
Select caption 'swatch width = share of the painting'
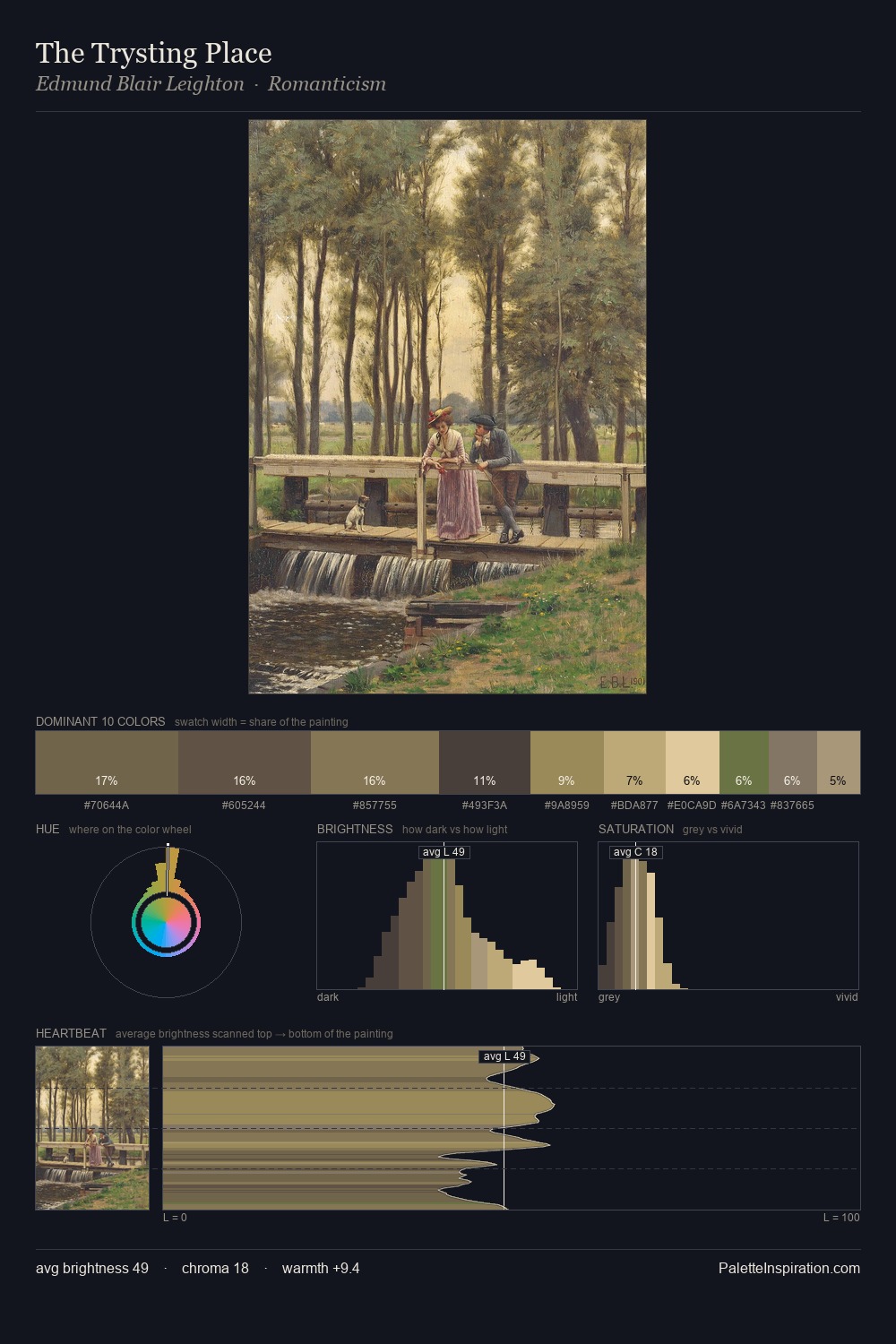click(x=262, y=722)
